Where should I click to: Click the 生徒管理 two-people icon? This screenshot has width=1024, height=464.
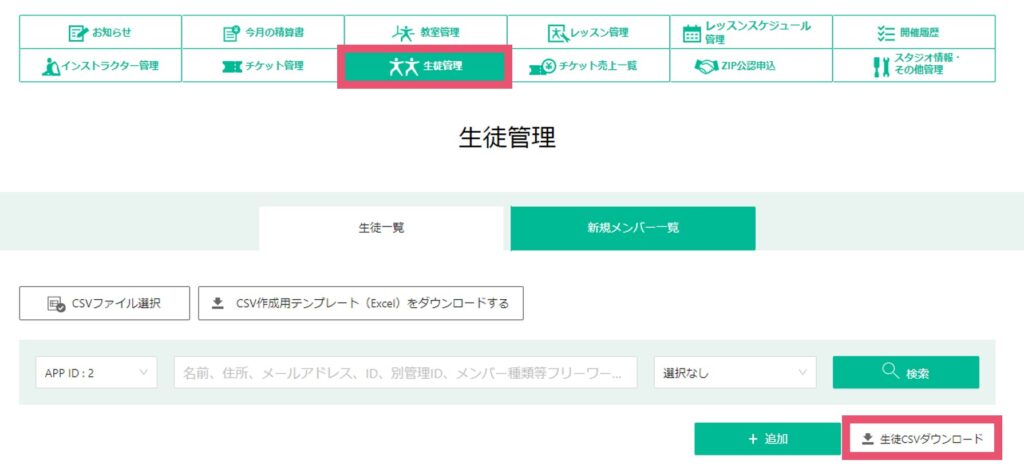pyautogui.click(x=403, y=66)
